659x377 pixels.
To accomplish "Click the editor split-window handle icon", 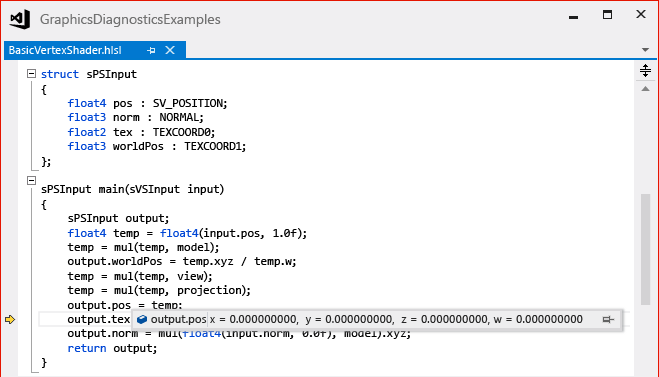I will [x=646, y=70].
